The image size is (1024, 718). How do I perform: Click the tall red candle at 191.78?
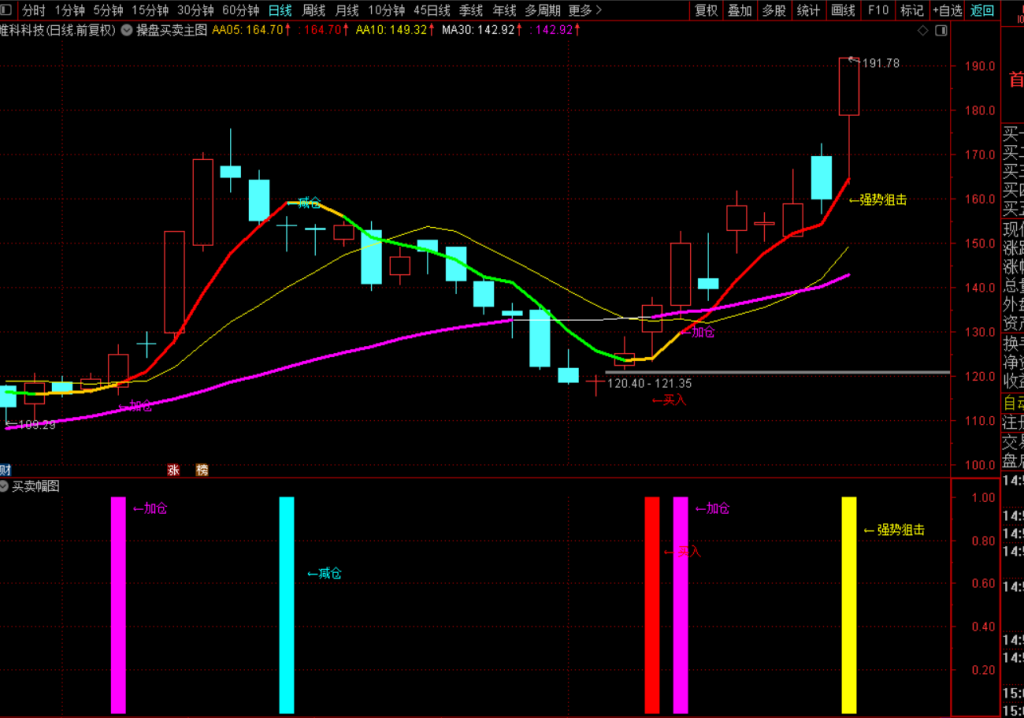(x=849, y=87)
